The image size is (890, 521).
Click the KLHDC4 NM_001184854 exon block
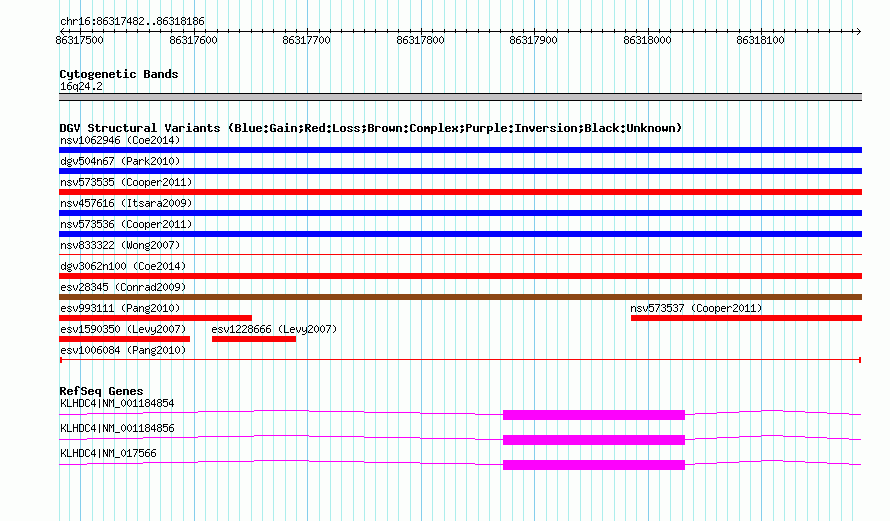click(594, 415)
